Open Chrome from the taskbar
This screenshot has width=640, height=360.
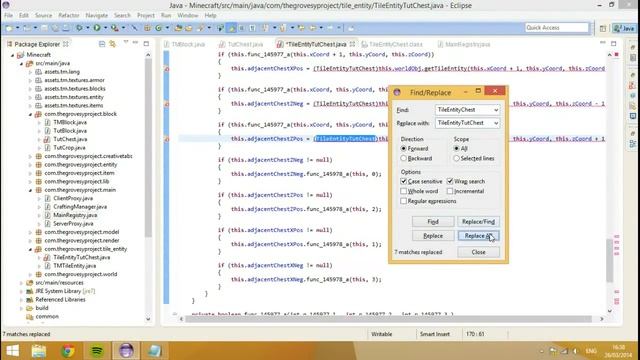(68, 351)
